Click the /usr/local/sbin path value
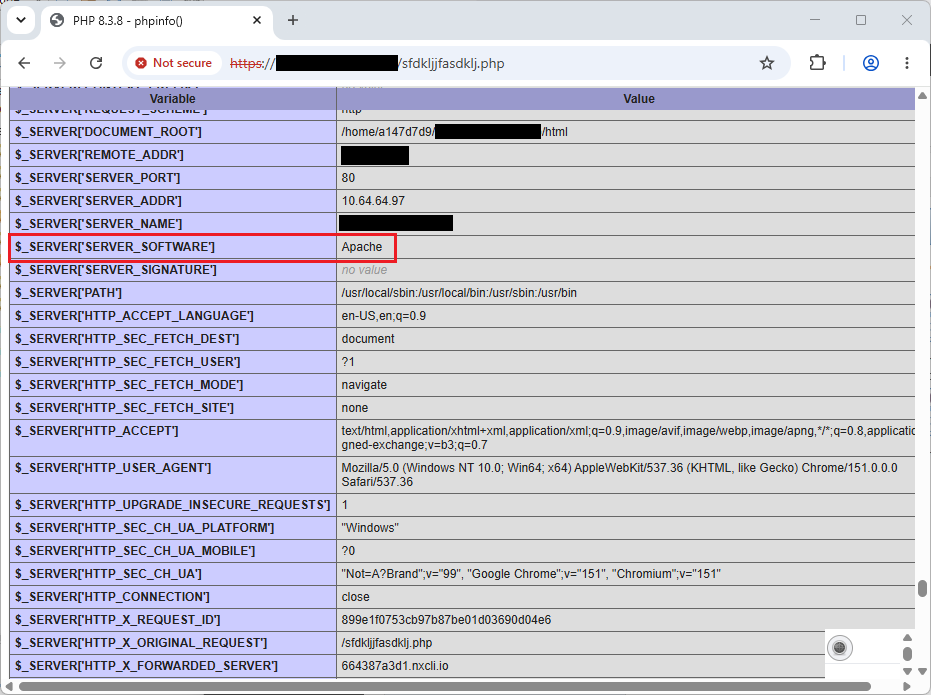 (459, 293)
